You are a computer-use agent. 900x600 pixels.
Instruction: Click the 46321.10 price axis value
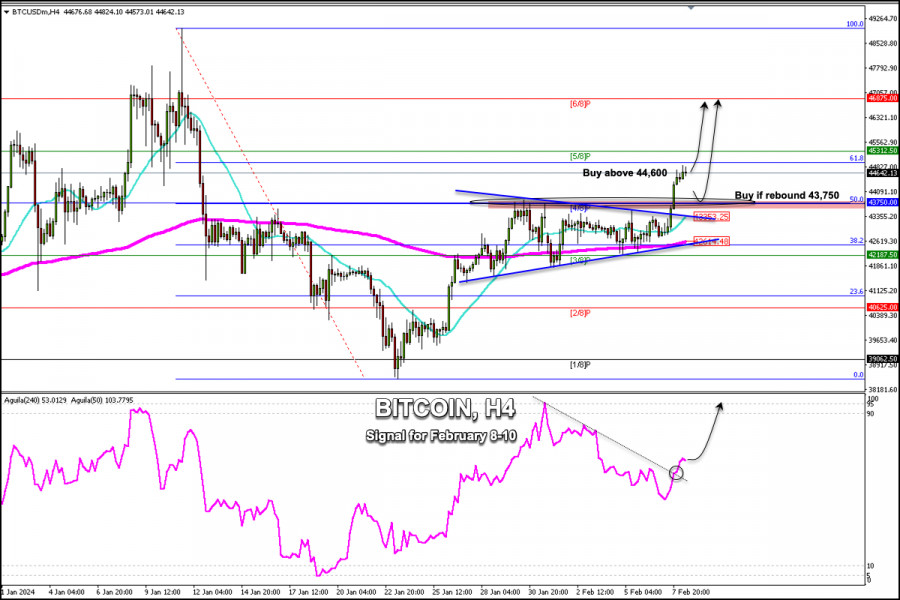pyautogui.click(x=883, y=117)
